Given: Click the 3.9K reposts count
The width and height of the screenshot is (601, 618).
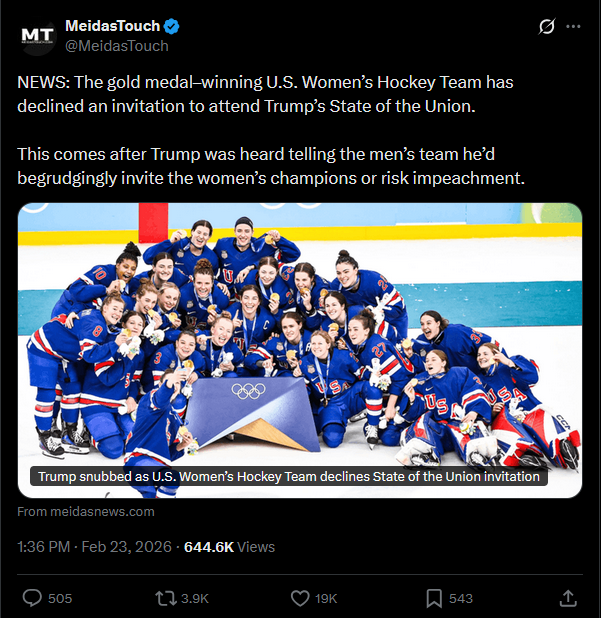Looking at the screenshot, I should (195, 598).
